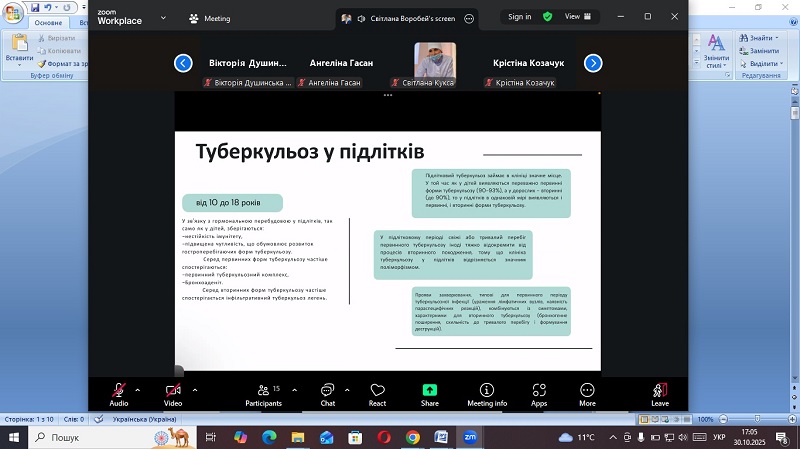Expand the video settings arrow next to Video
Viewport: 800px width, 449px height.
point(194,389)
